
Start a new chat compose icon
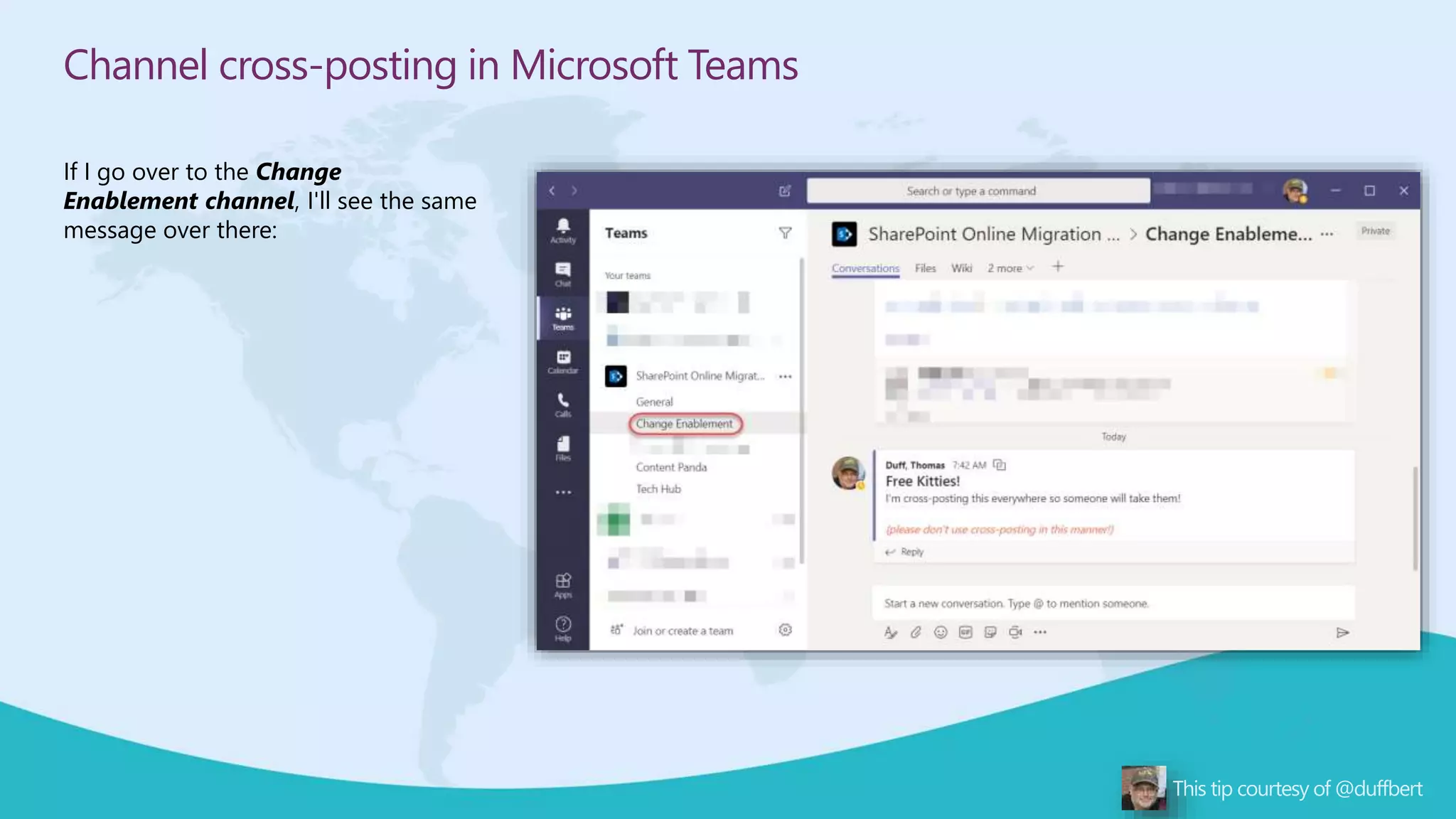coord(785,191)
